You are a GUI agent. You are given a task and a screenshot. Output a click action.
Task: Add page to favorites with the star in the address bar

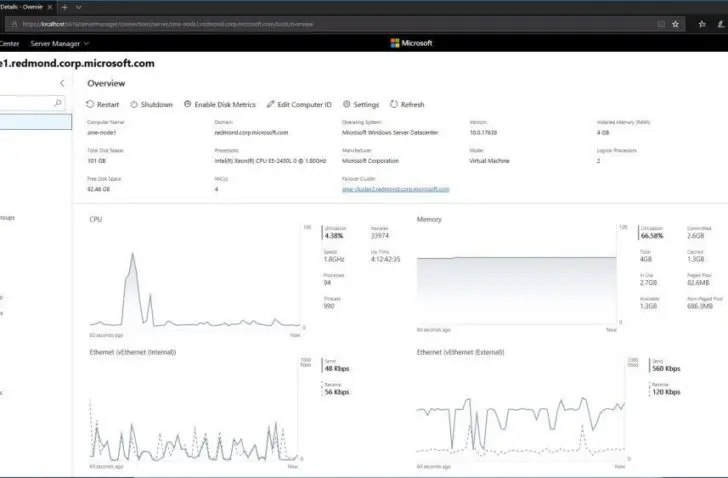tap(676, 24)
